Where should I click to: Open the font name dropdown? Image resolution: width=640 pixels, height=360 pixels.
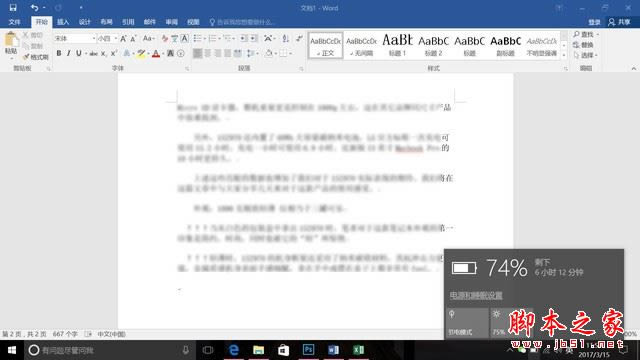[94, 38]
